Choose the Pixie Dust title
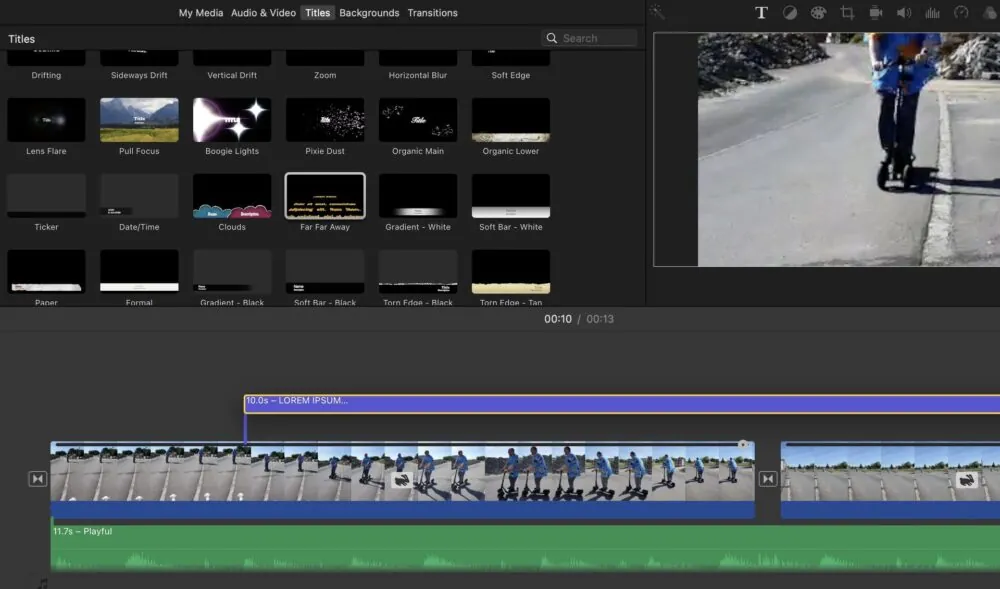The width and height of the screenshot is (1000, 589). click(325, 120)
